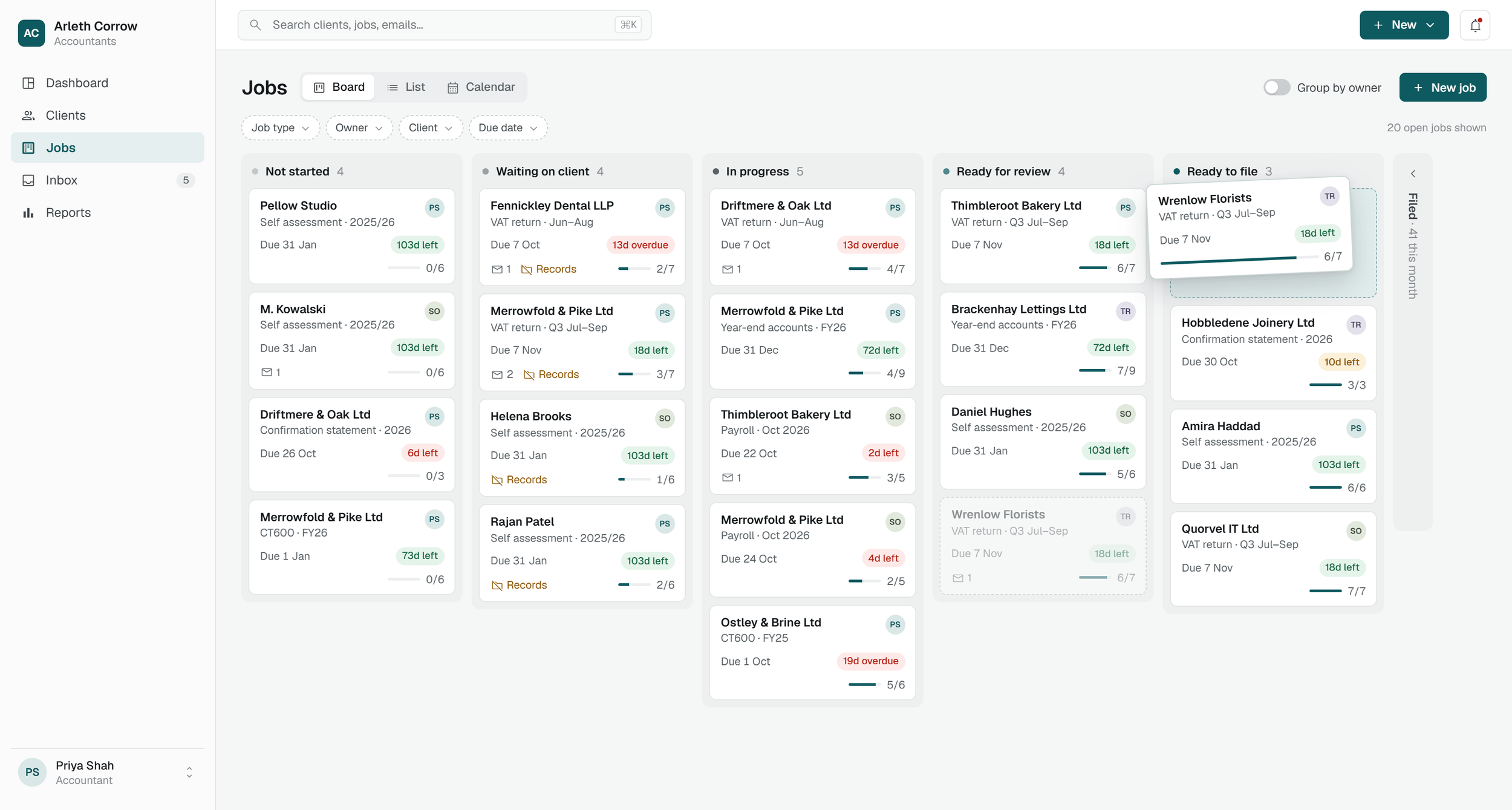Click Records icon on Rajan Patel card
Image resolution: width=1512 pixels, height=810 pixels.
tap(497, 585)
